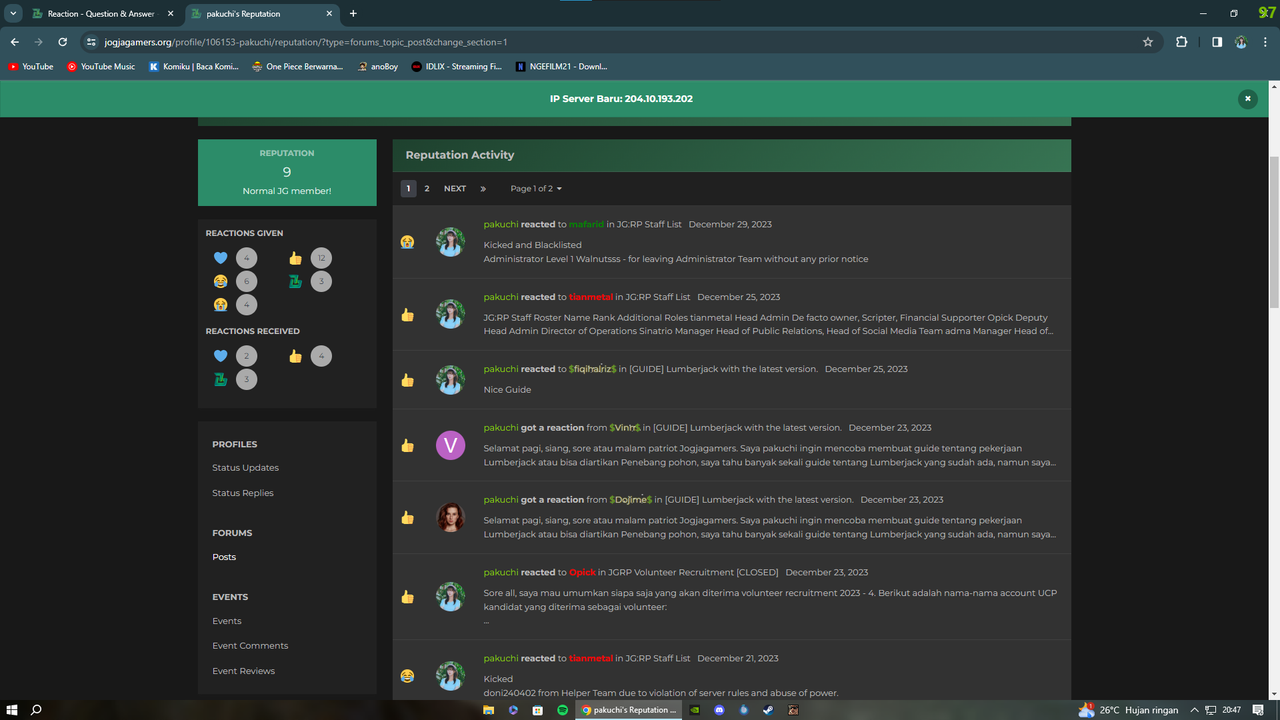The height and width of the screenshot is (720, 1280).
Task: Open the $Vinn$ user profile link
Action: [625, 427]
